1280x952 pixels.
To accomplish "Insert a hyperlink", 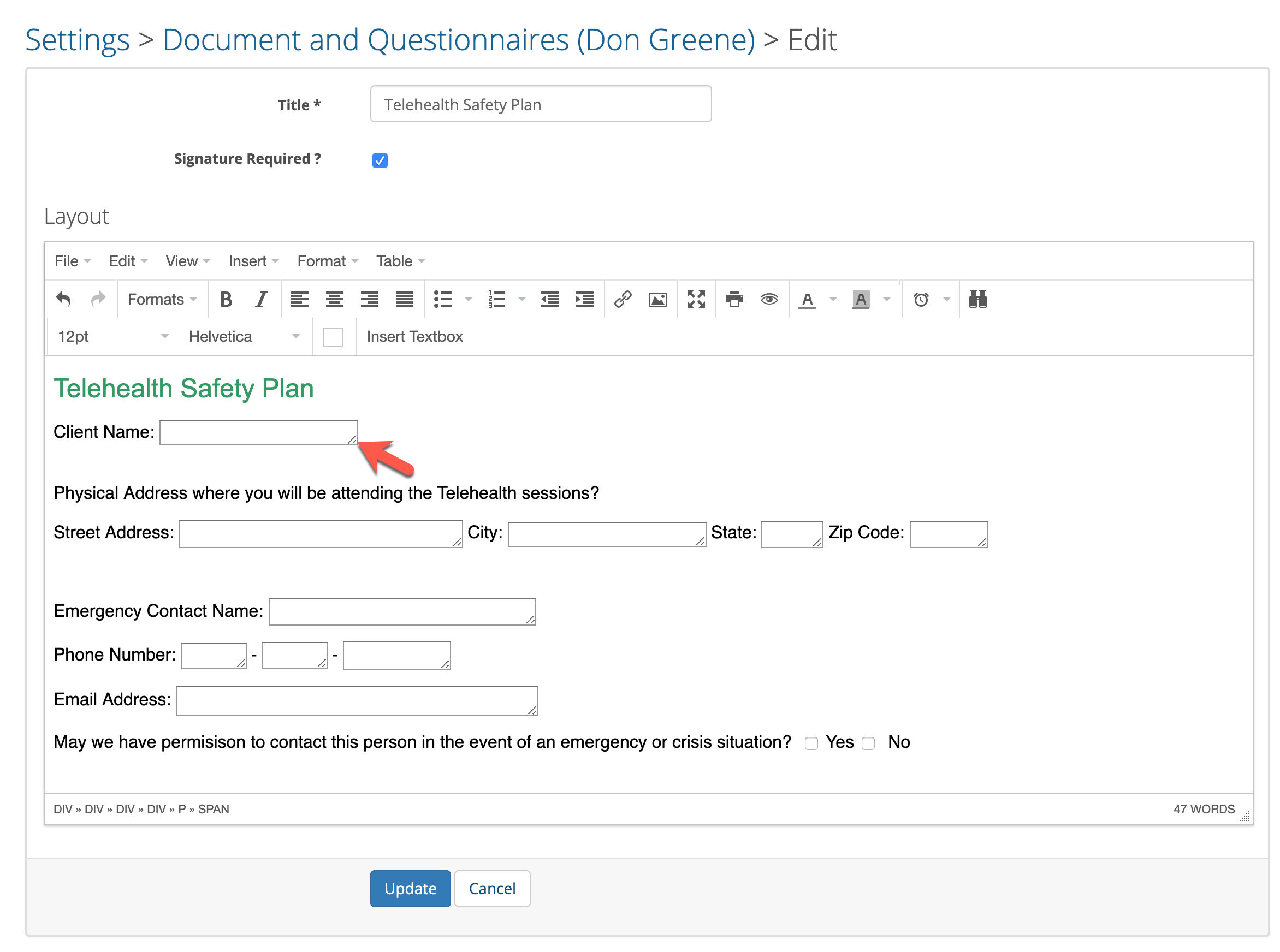I will (x=623, y=299).
